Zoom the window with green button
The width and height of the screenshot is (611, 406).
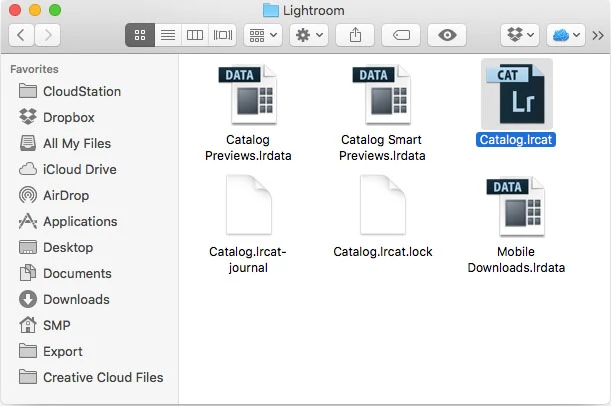click(x=55, y=10)
